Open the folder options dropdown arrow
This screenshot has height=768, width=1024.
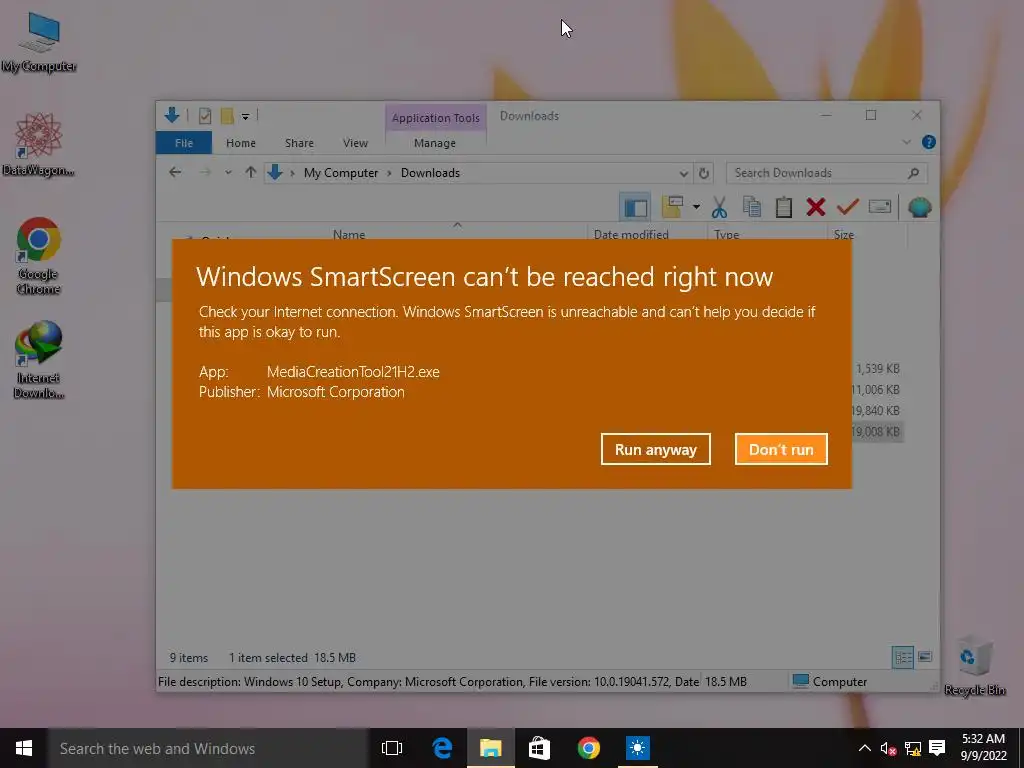coord(696,208)
